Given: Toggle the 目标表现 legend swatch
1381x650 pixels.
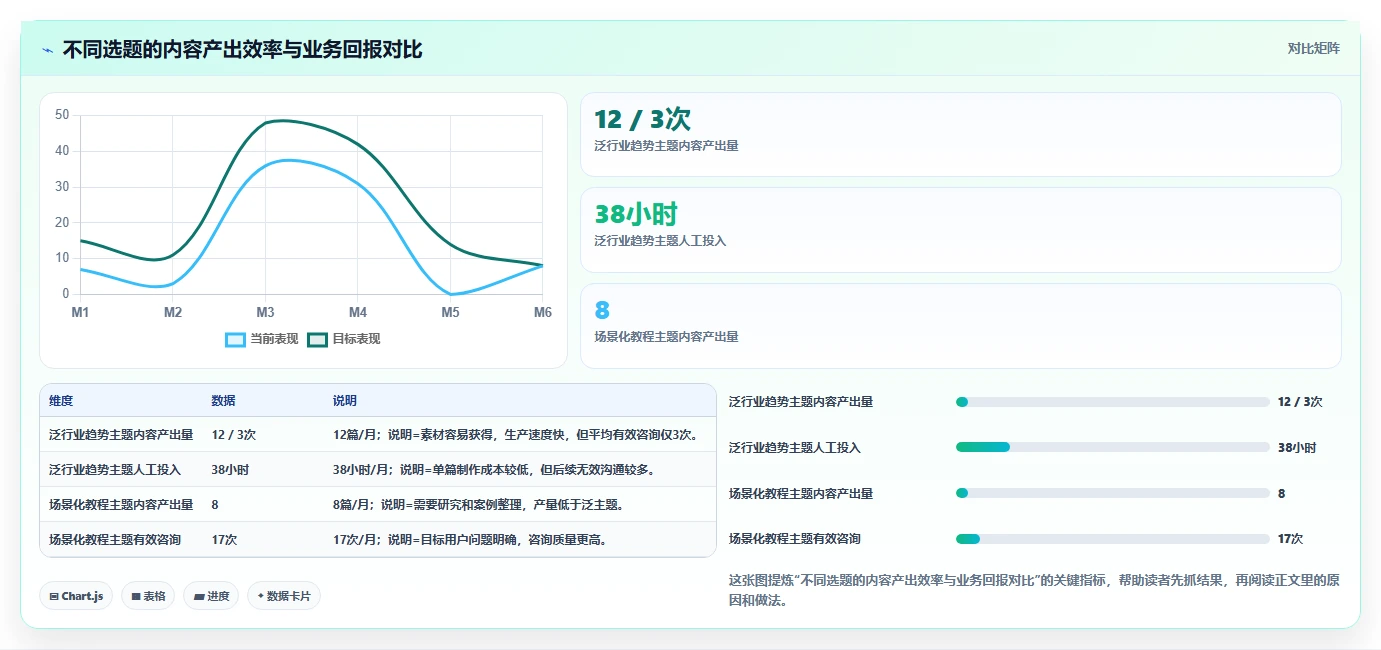Looking at the screenshot, I should 317,339.
